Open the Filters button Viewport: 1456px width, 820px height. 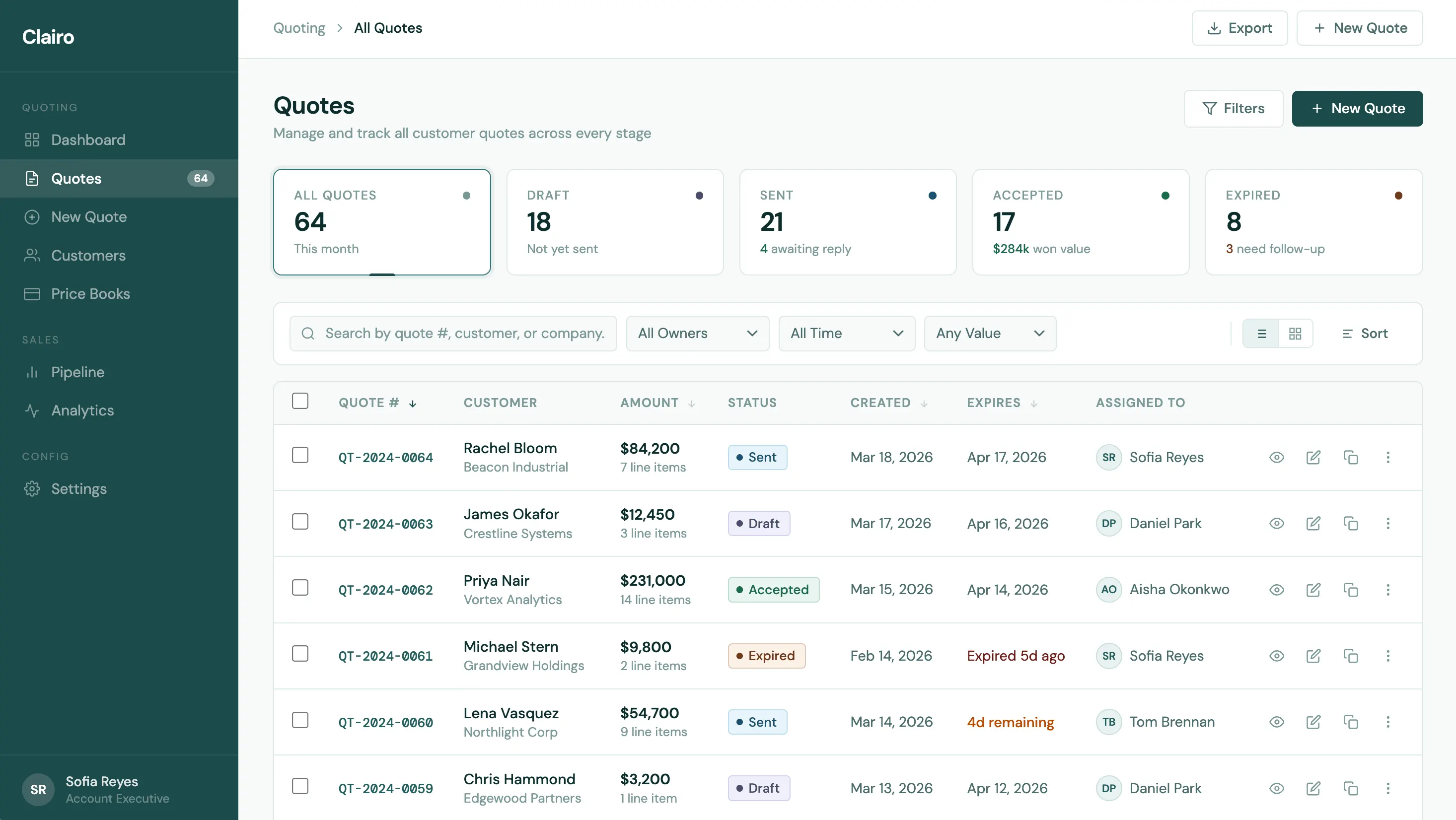[x=1234, y=109]
